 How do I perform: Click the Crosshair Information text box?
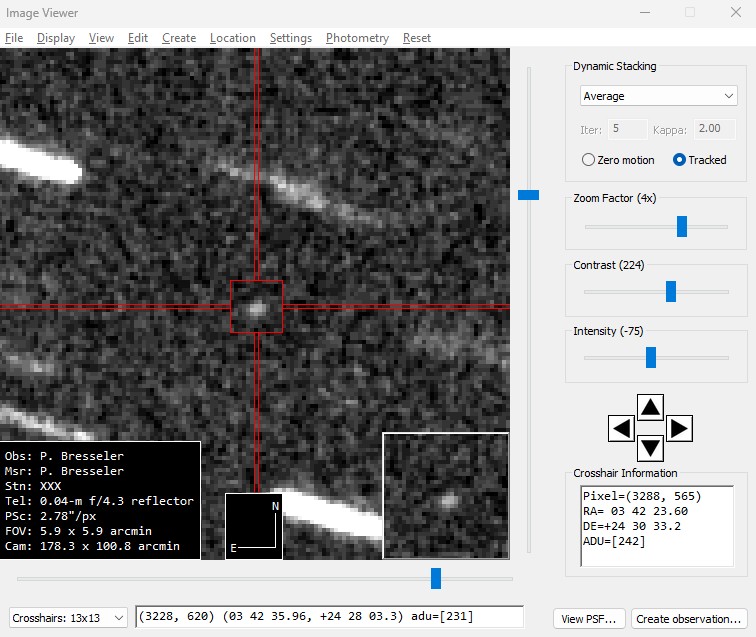tap(657, 526)
